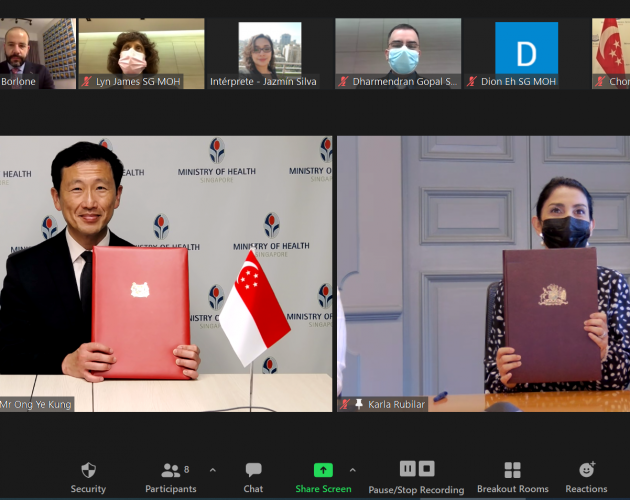
Task: Click muted mic icon on Karla Rubilar label
Action: (345, 404)
